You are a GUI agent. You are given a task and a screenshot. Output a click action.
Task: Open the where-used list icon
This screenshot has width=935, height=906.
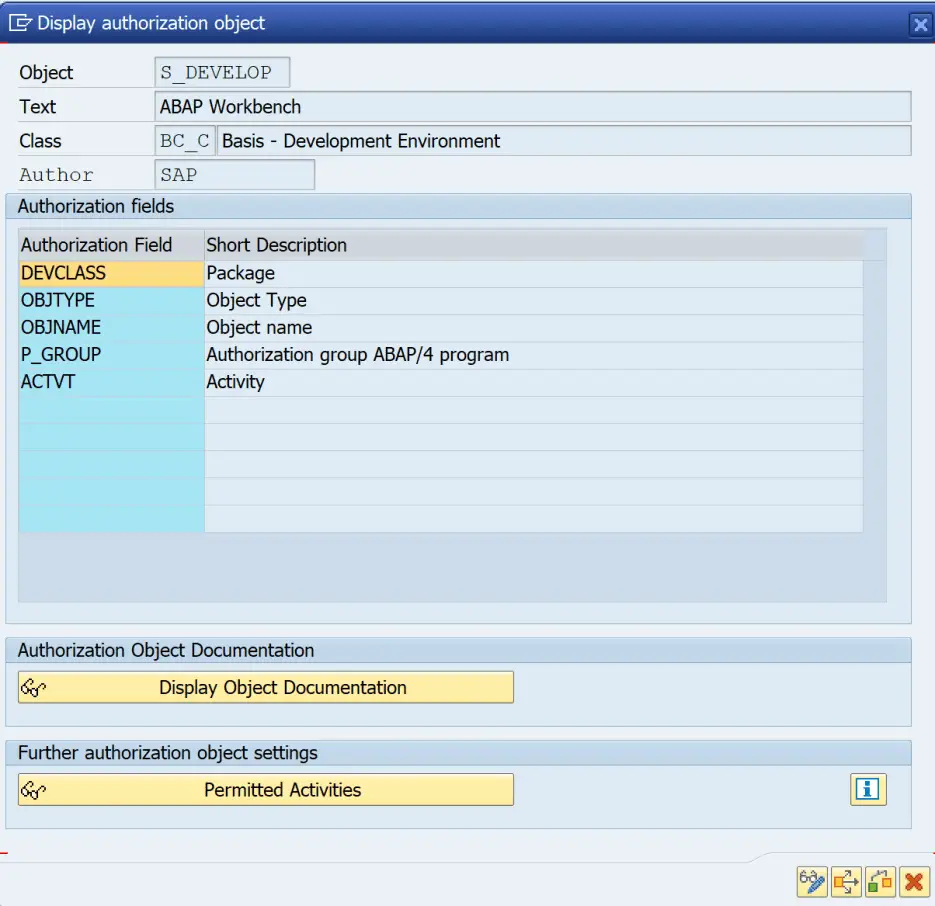(x=845, y=882)
